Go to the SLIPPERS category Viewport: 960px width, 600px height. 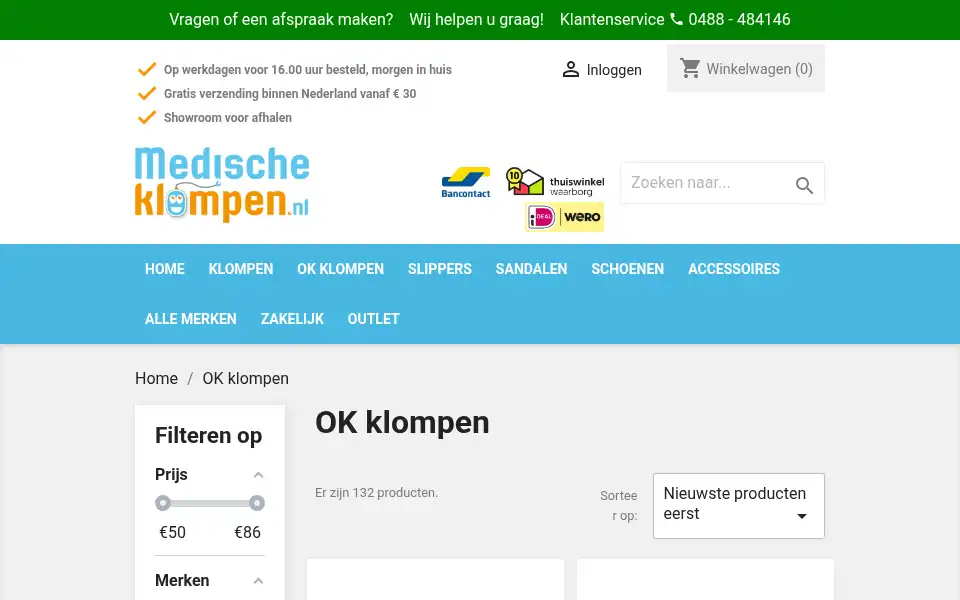click(440, 269)
